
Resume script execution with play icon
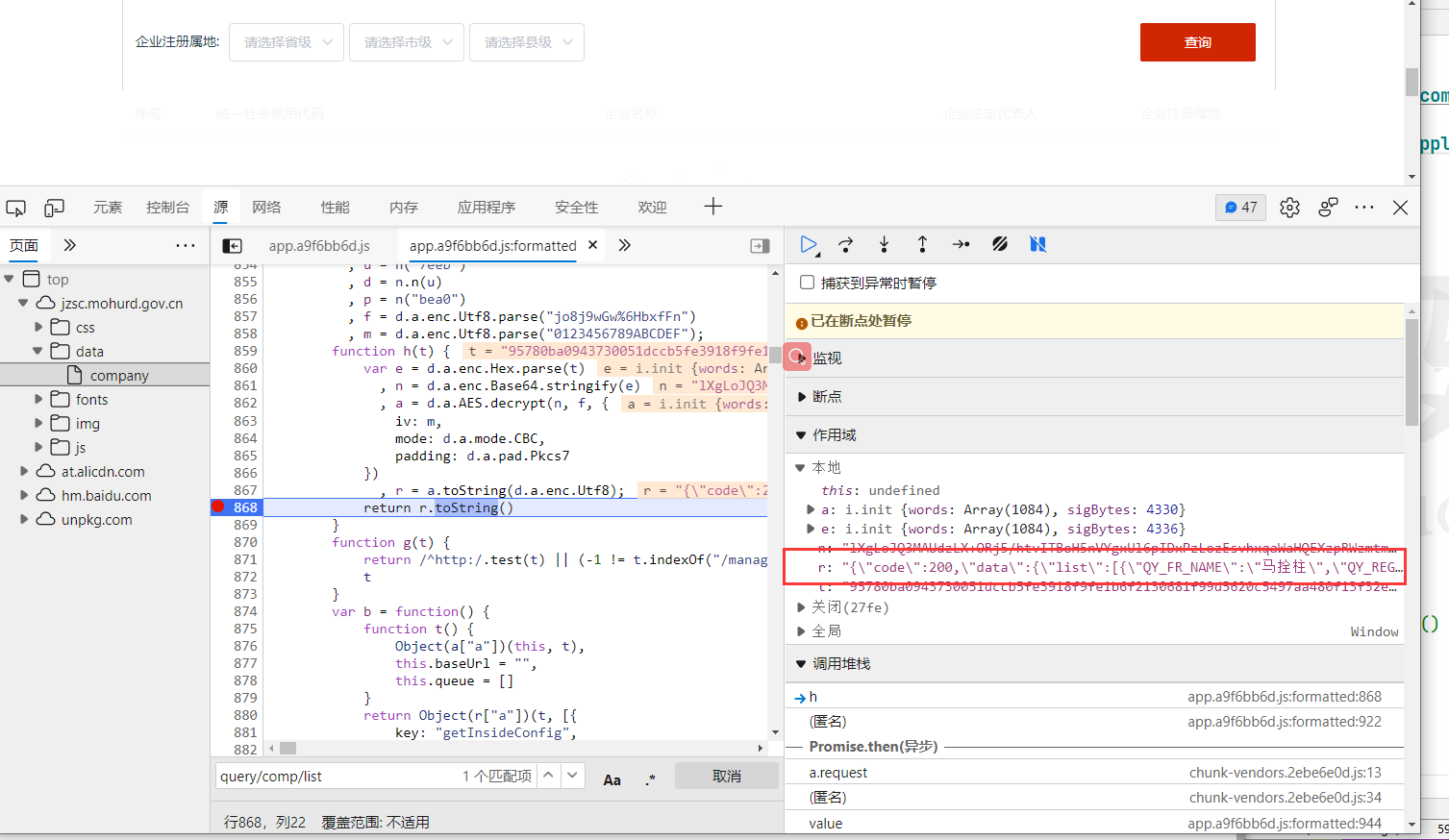pos(809,245)
